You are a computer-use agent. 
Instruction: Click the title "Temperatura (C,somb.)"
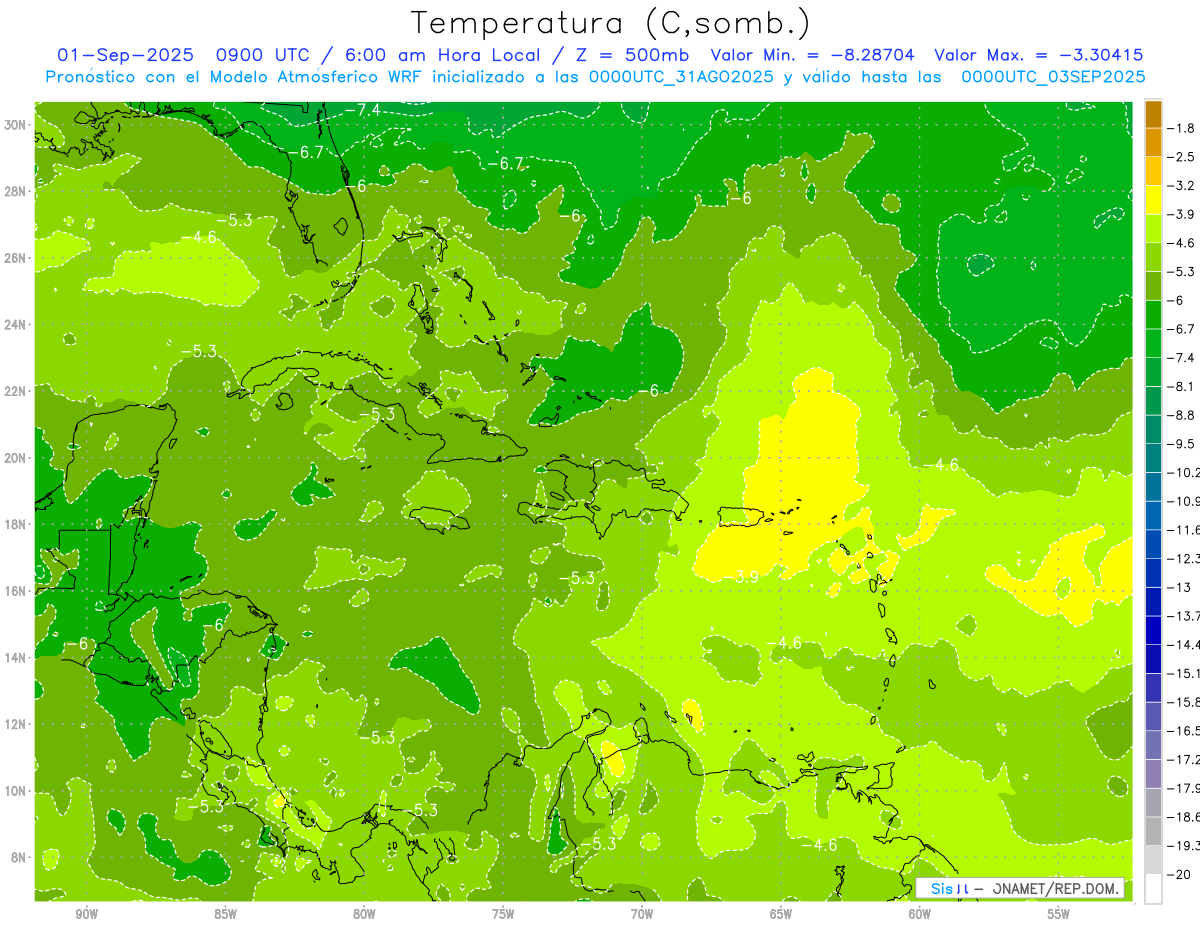pos(611,23)
